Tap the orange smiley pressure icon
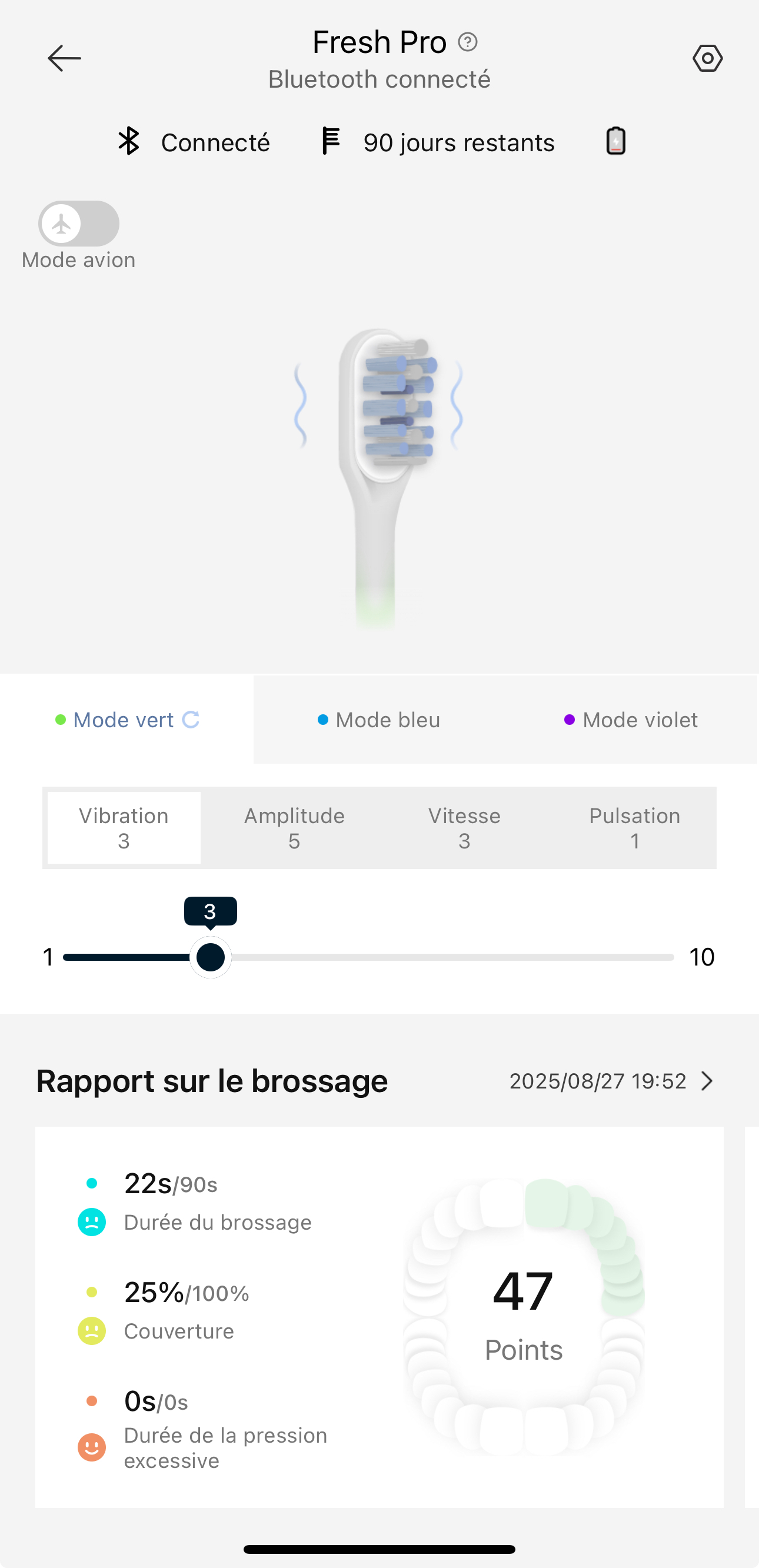Screen dimensions: 759x1568 [92, 1447]
